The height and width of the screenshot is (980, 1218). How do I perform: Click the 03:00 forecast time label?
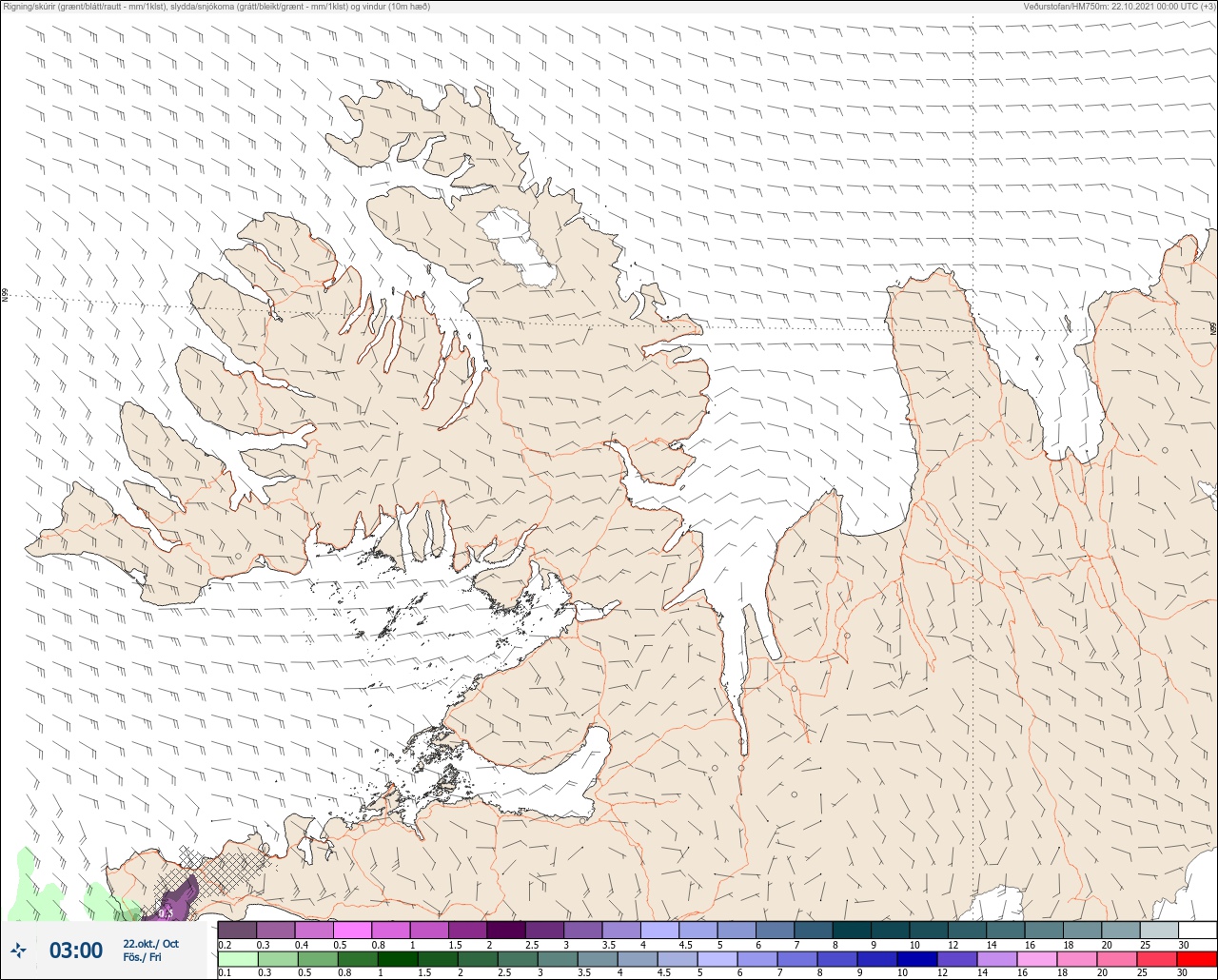[x=76, y=951]
